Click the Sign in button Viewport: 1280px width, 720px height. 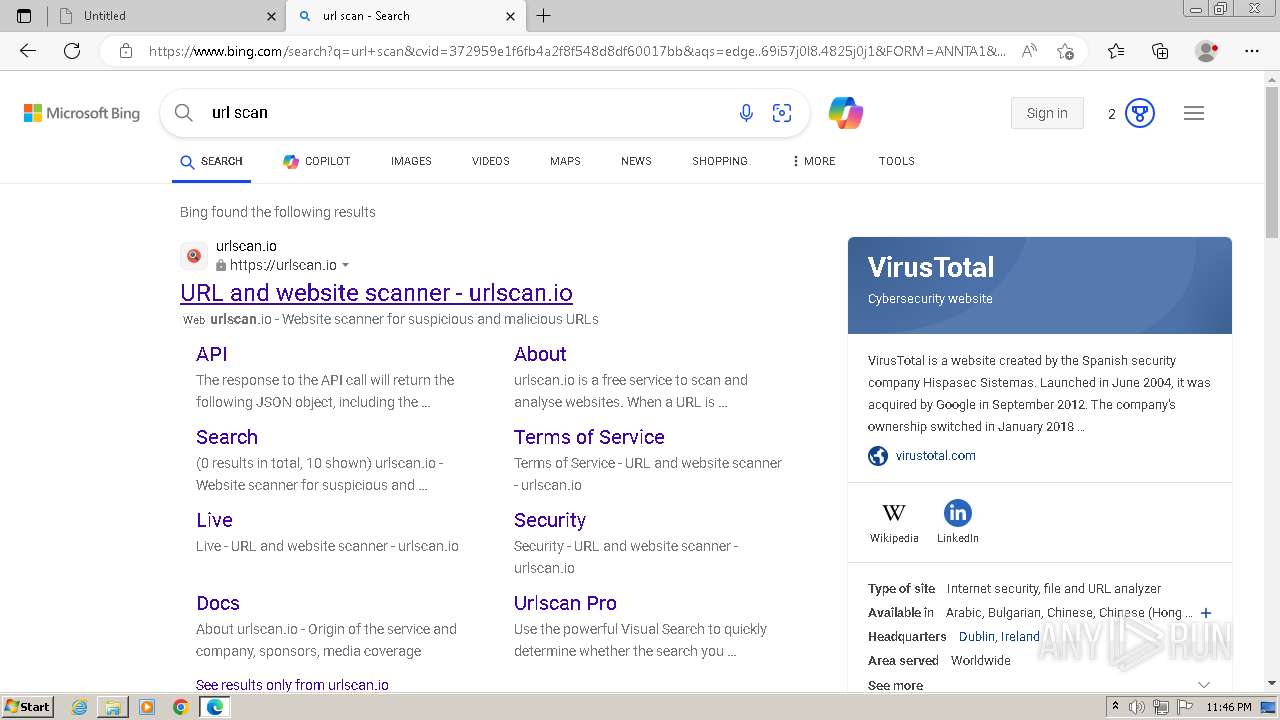[x=1047, y=113]
